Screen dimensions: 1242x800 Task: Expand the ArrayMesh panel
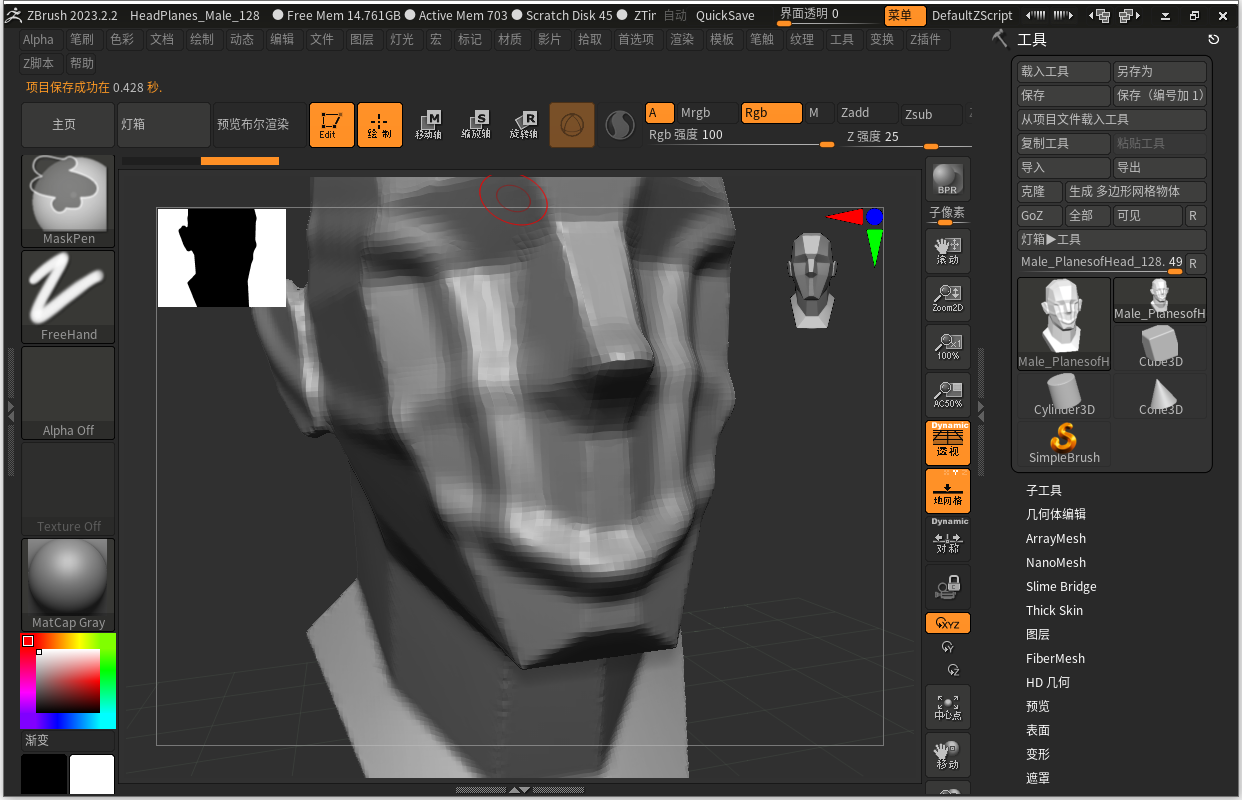[x=1057, y=538]
